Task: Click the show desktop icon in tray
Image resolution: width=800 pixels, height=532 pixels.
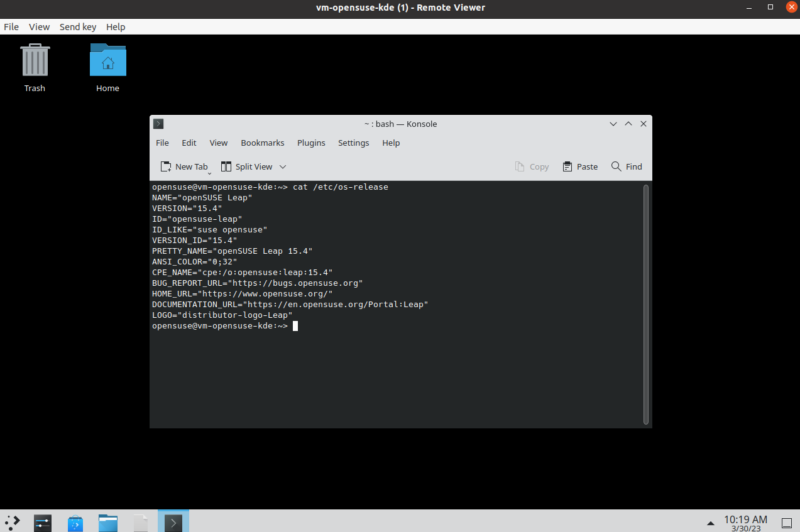Action: point(787,523)
